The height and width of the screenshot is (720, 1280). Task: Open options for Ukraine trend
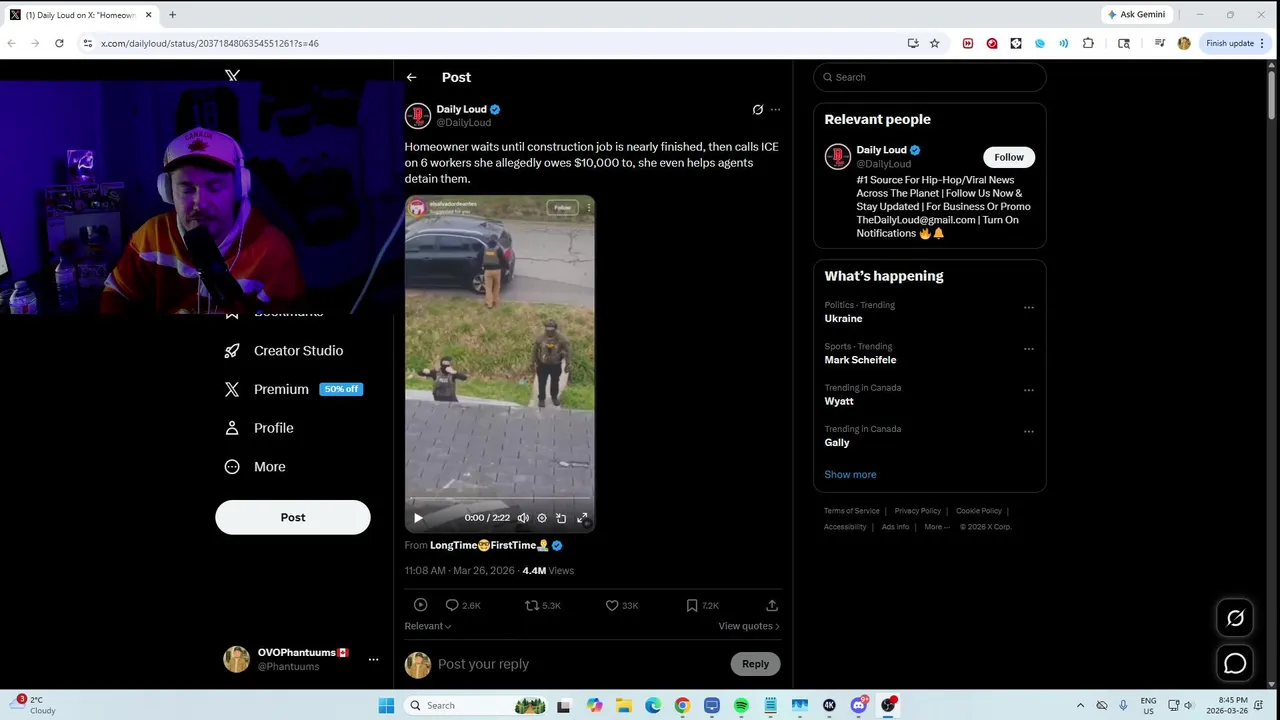click(1029, 307)
